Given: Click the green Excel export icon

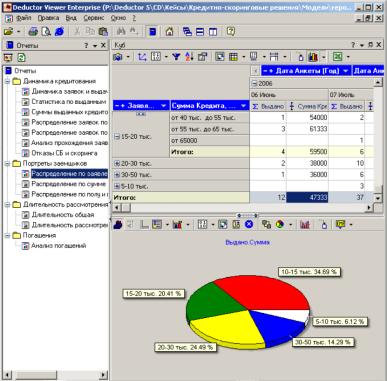Looking at the screenshot, I should [x=338, y=57].
